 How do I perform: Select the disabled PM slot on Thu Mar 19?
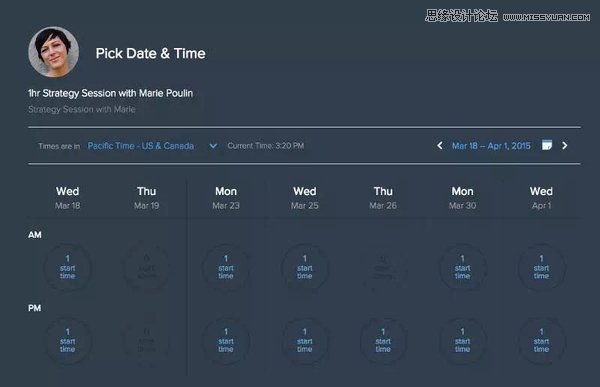coord(147,340)
